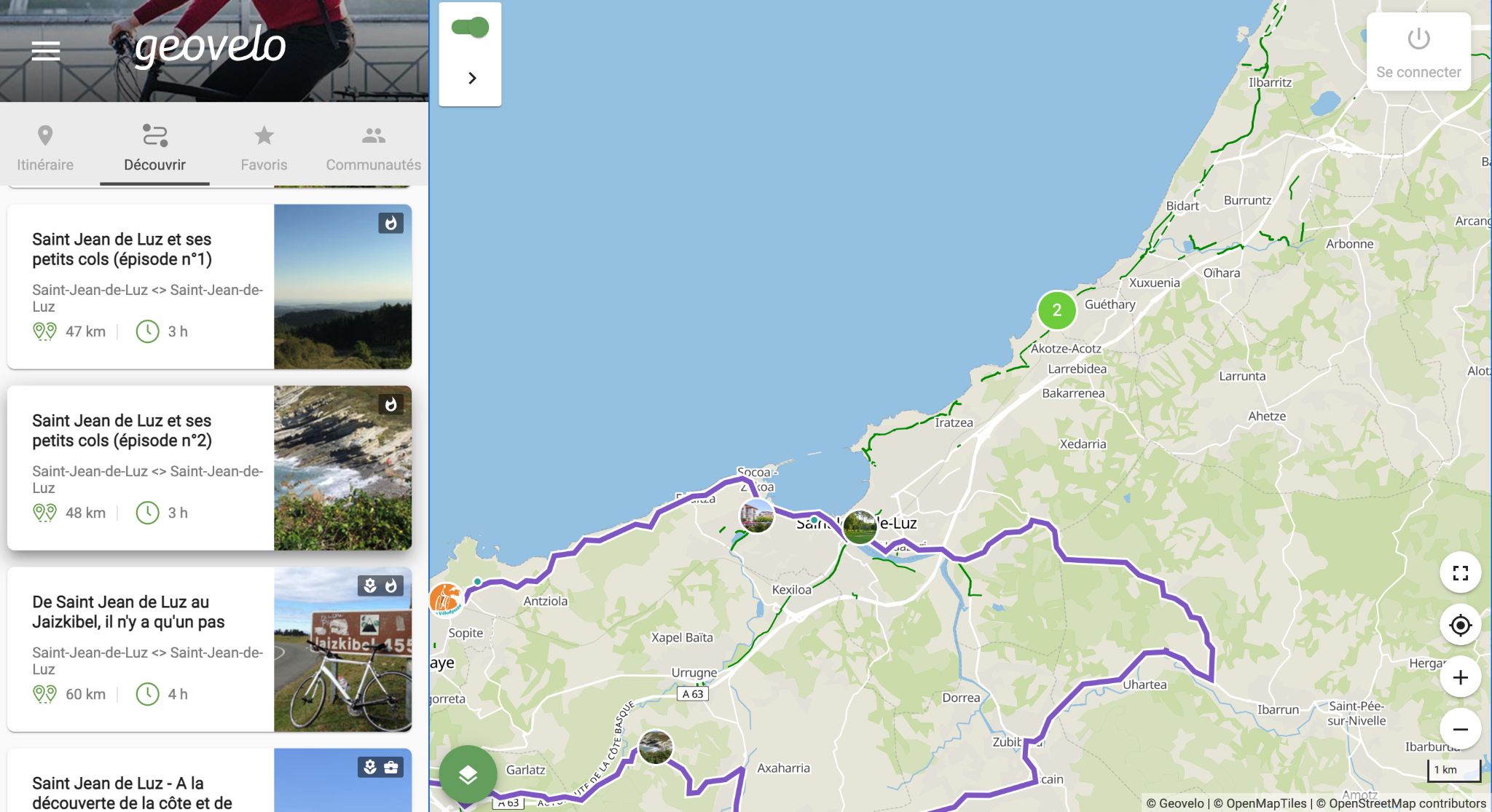View épisode n°1 horizon photo thumbnail
Screen dimensions: 1492x812
pyautogui.click(x=342, y=286)
